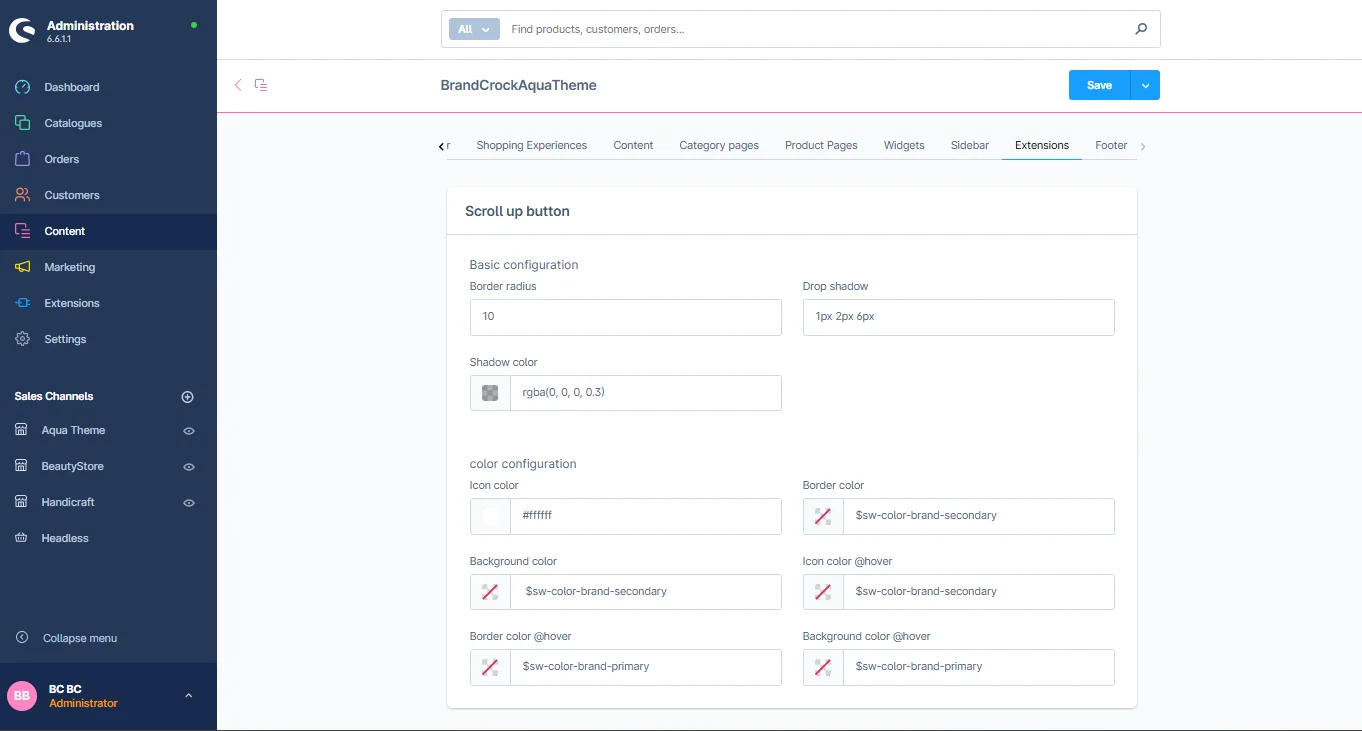
Task: Click the Border radius input field
Action: pos(625,317)
